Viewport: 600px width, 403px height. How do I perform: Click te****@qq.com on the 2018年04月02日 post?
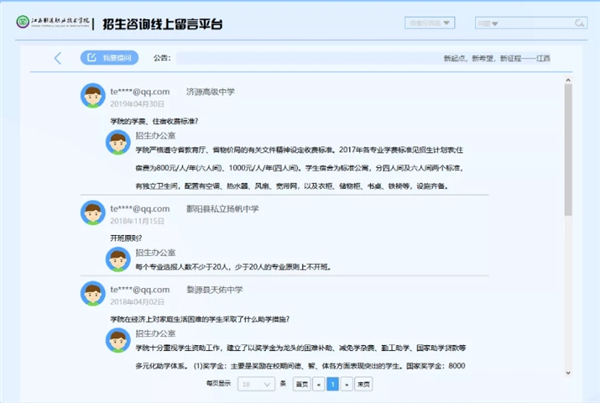tap(140, 290)
